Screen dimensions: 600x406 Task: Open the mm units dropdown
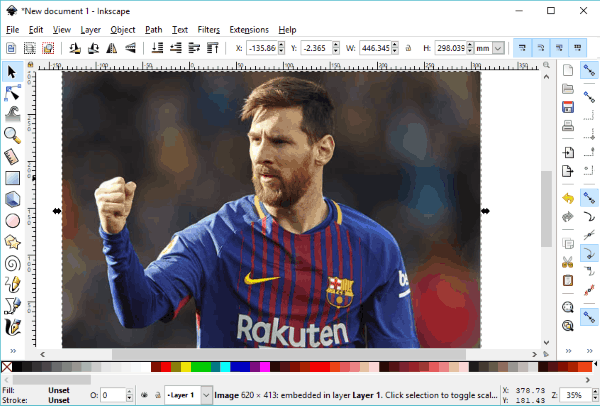click(x=490, y=47)
